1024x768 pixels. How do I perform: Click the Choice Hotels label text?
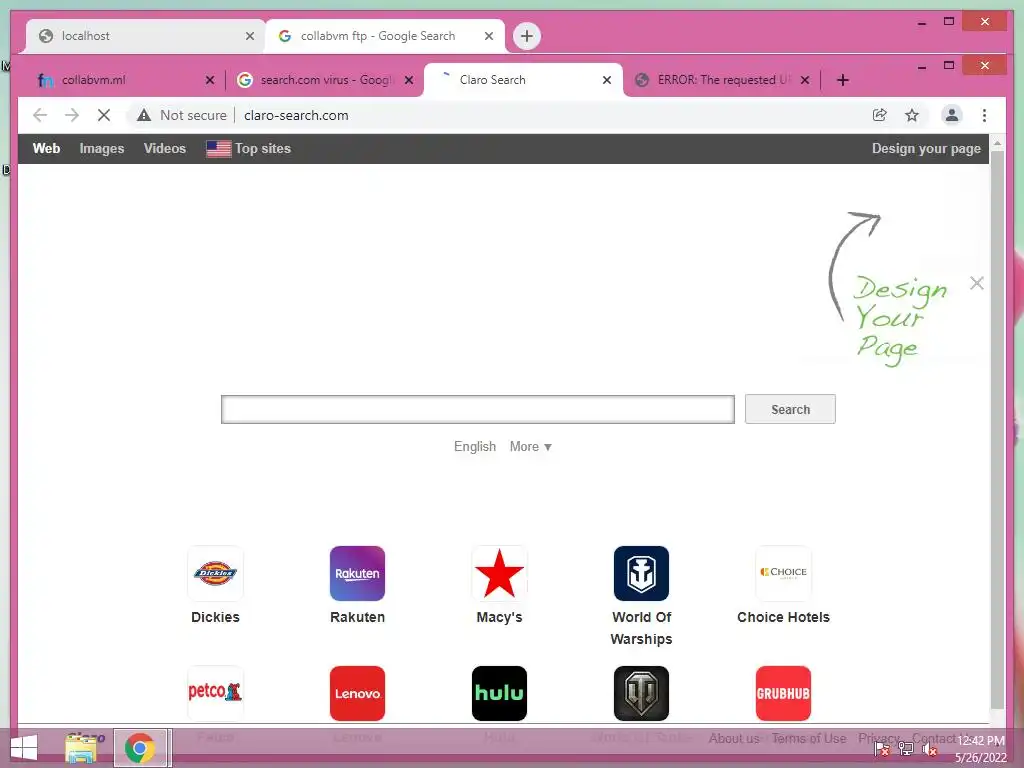click(x=783, y=617)
